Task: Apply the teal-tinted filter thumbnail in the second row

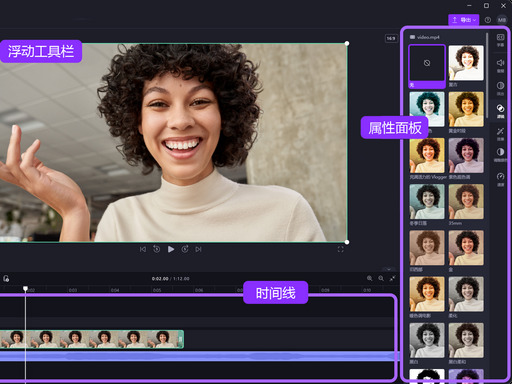Action: tap(427, 109)
